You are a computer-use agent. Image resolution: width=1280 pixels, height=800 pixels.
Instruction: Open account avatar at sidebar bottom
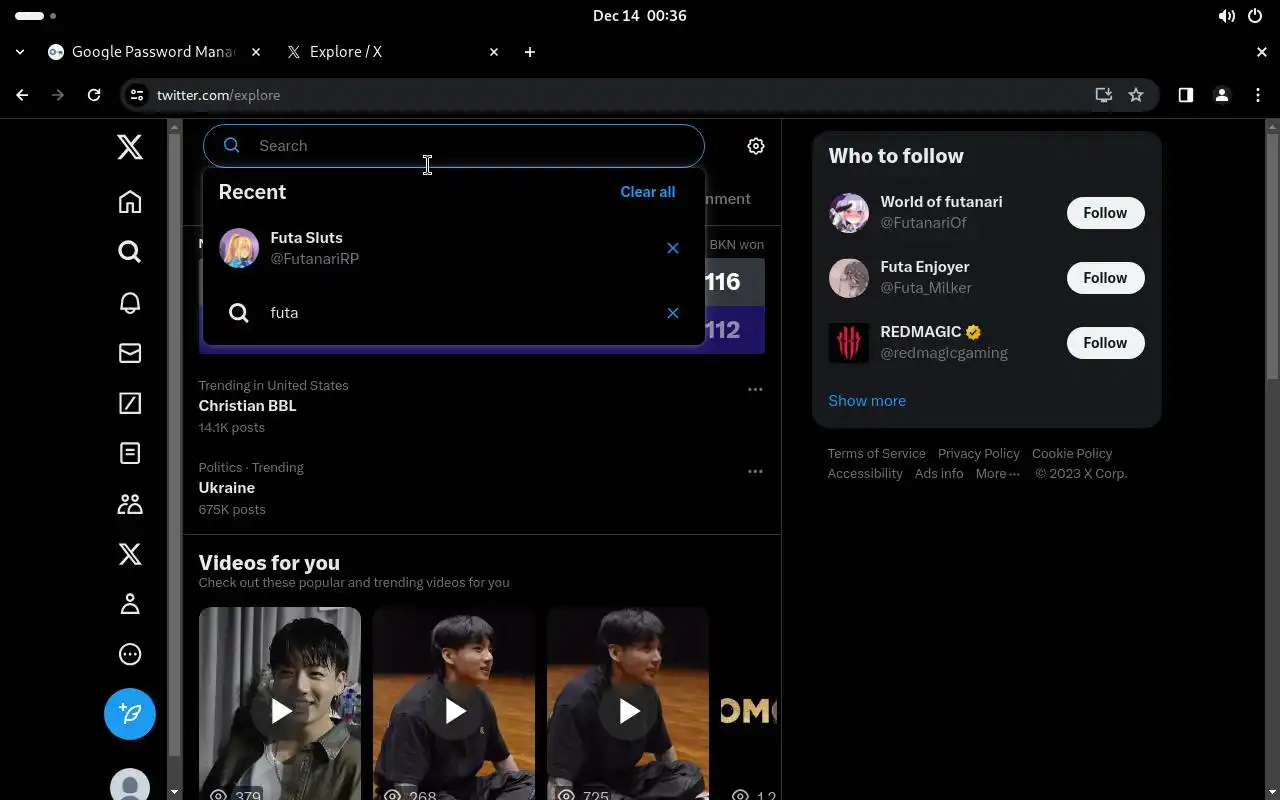[x=130, y=786]
